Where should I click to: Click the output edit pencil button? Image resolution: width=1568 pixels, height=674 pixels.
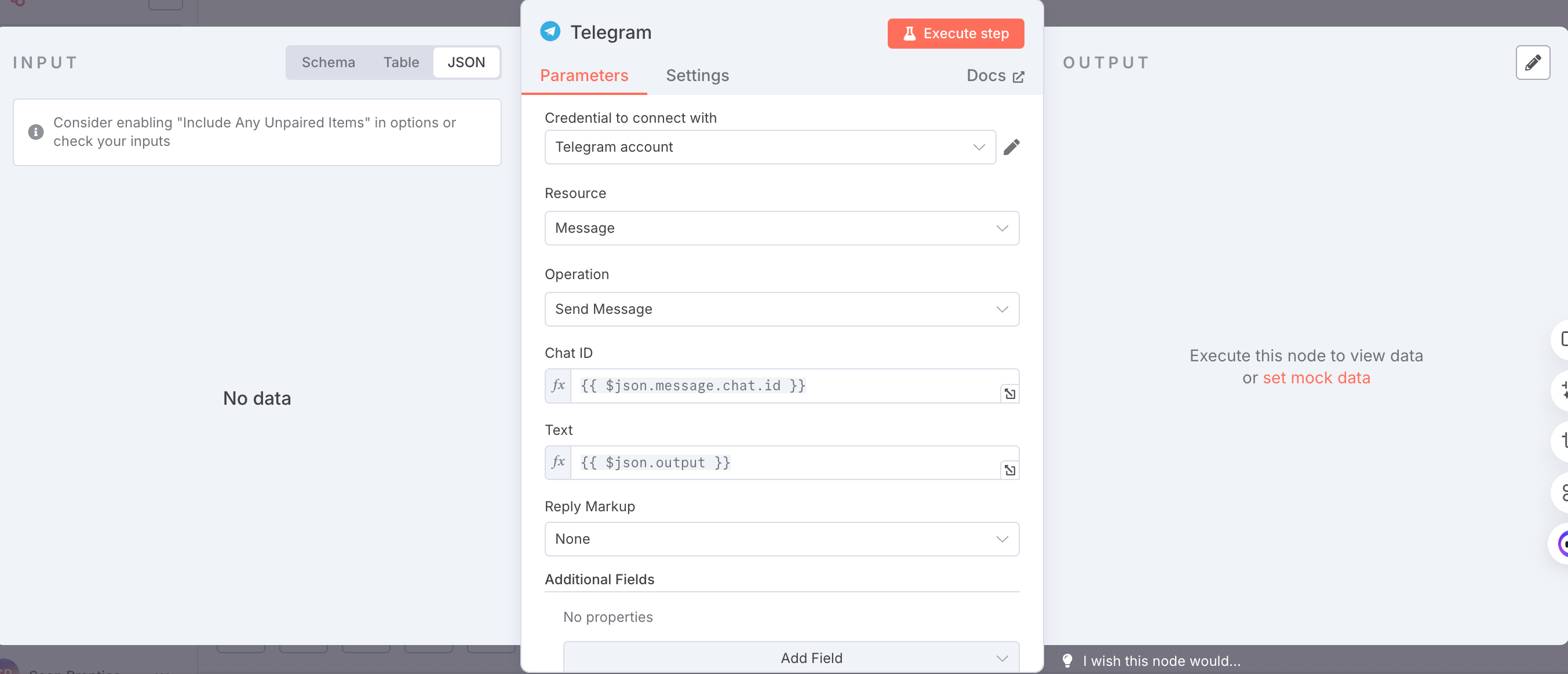(x=1532, y=62)
